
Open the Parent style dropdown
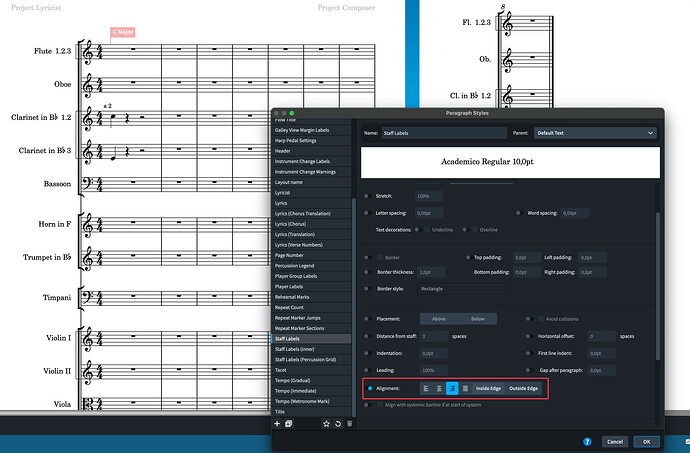(595, 133)
